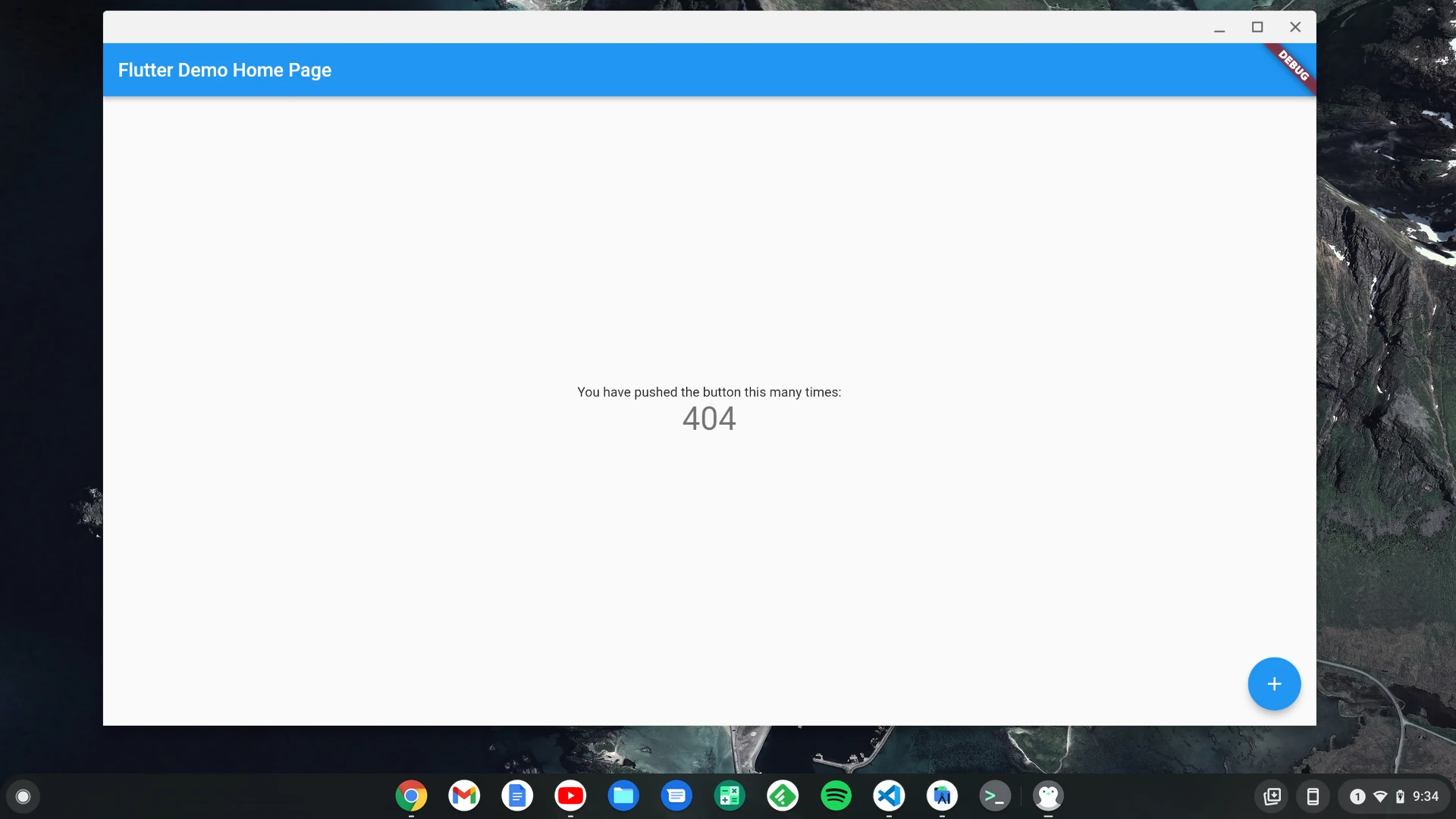The height and width of the screenshot is (819, 1456).
Task: Minimize the Flutter Demo window
Action: [x=1219, y=27]
